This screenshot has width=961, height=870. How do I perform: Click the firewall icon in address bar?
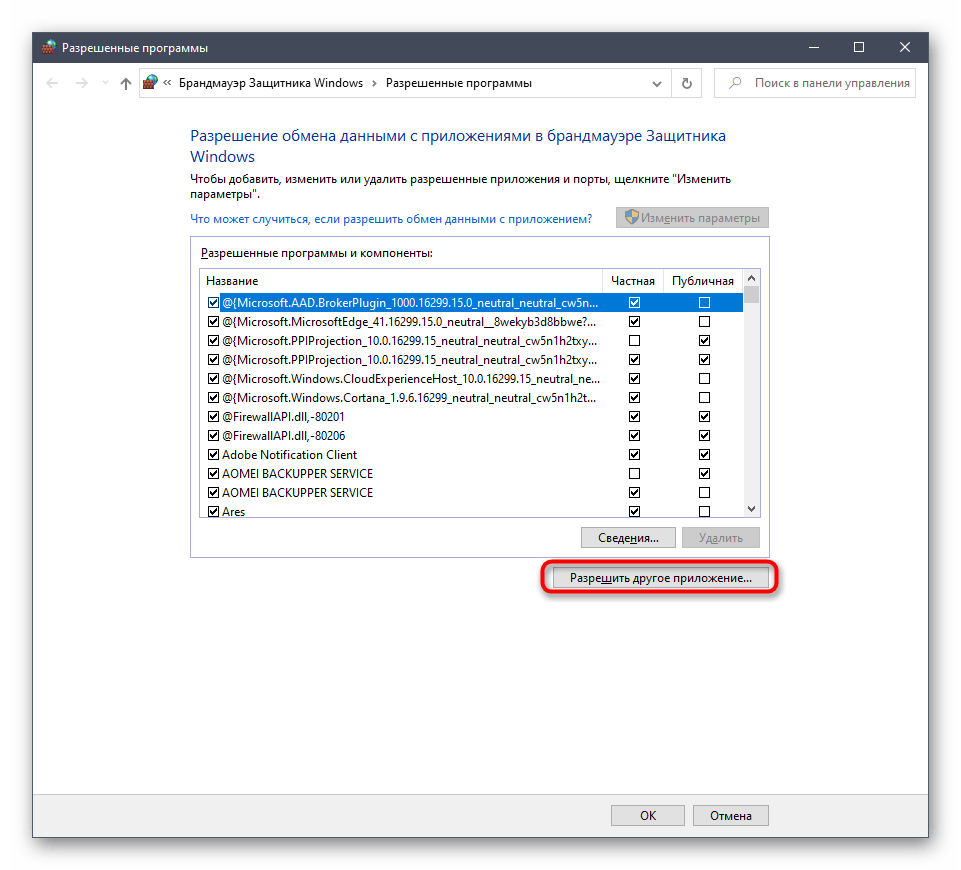[150, 84]
